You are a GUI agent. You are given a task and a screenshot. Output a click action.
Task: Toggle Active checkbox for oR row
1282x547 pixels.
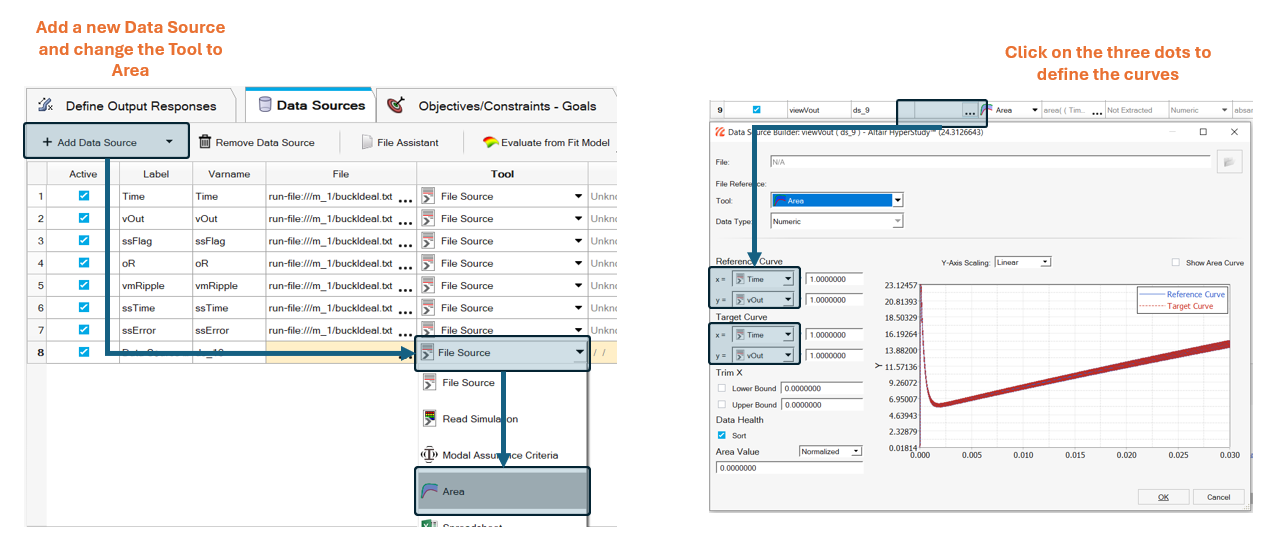coord(84,263)
